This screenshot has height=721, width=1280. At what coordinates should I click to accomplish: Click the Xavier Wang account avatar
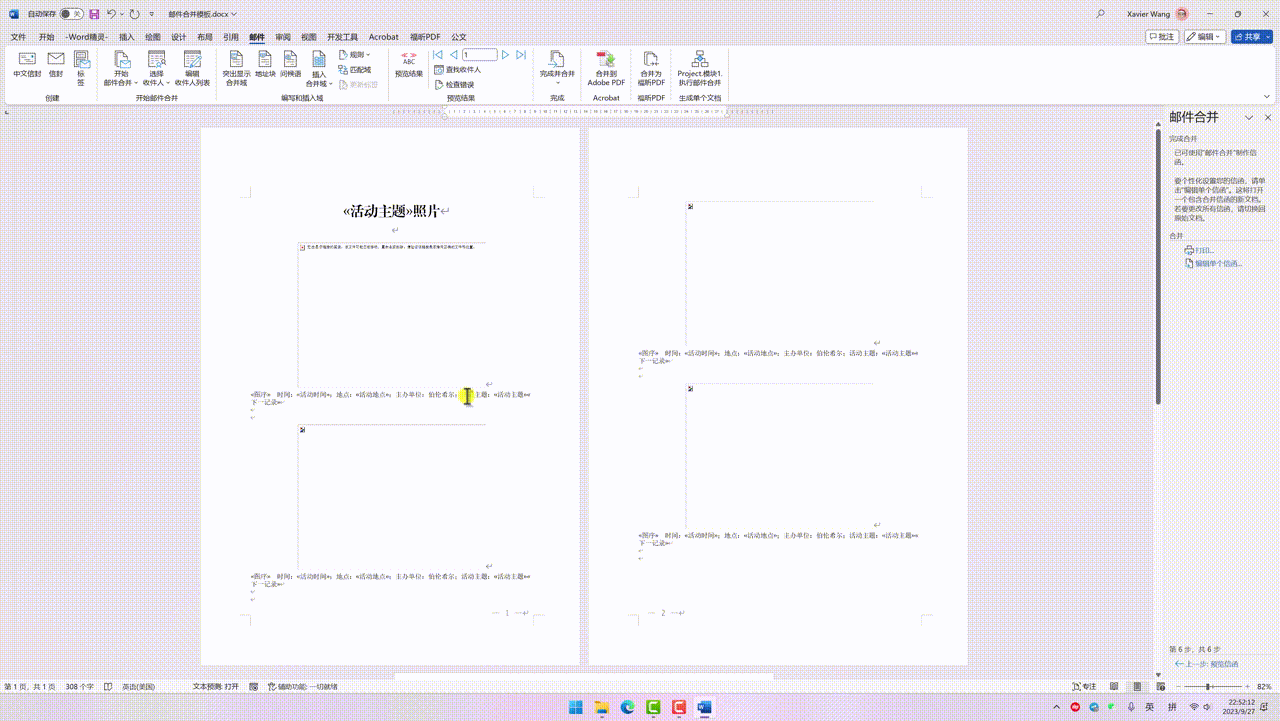1182,14
